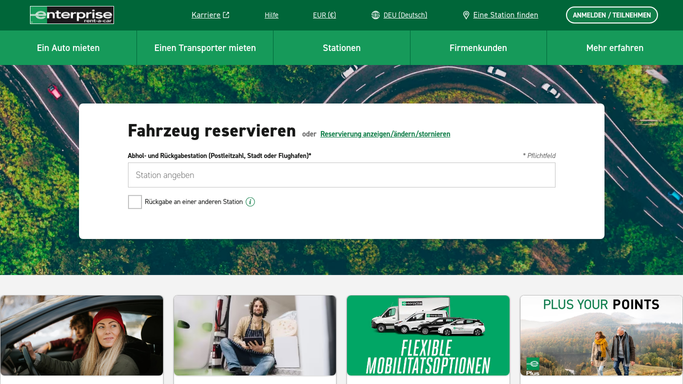Open the Firmenkunden navigation item

coord(478,48)
